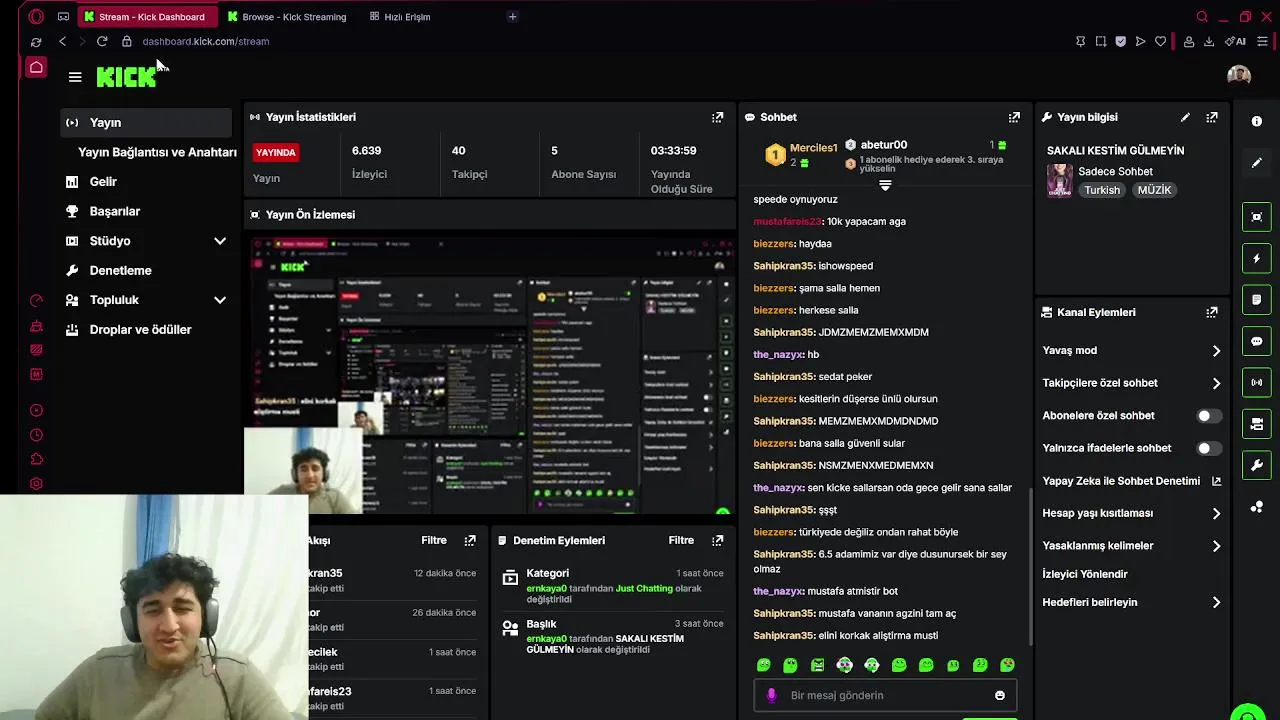
Task: Click the chat bubble icon in right sidebar
Action: point(1257,341)
